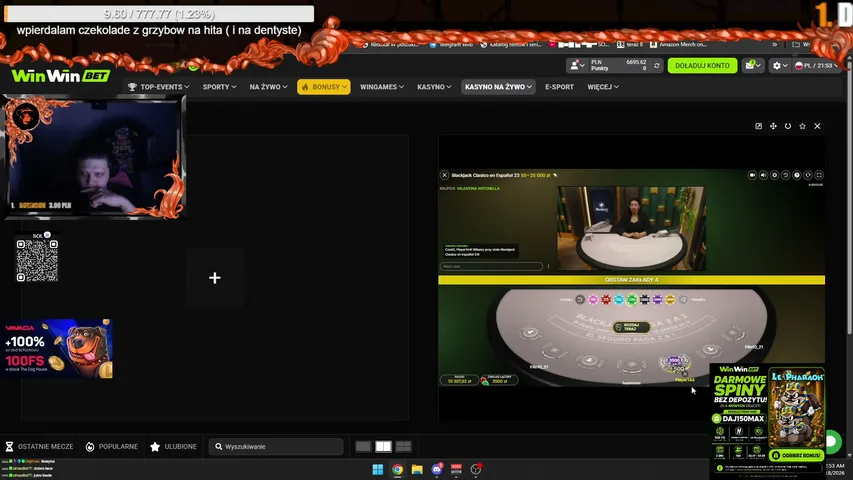
Task: Undo last bet with the undo chip button
Action: pos(580,299)
